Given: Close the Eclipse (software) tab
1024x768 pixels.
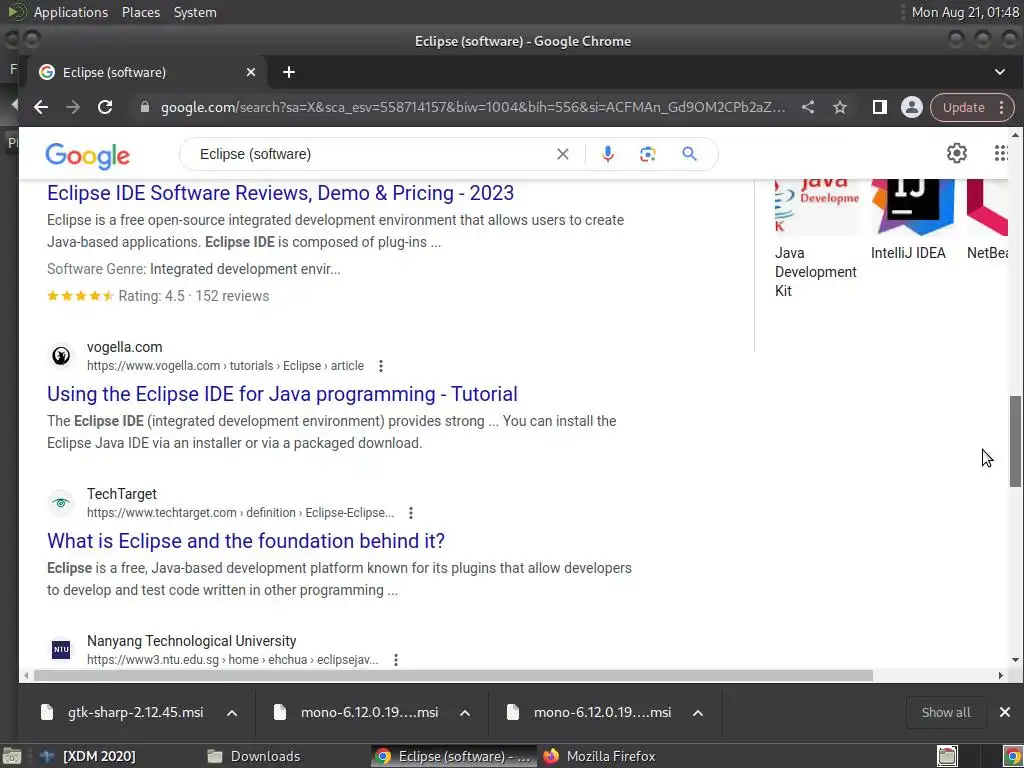Looking at the screenshot, I should pos(251,72).
